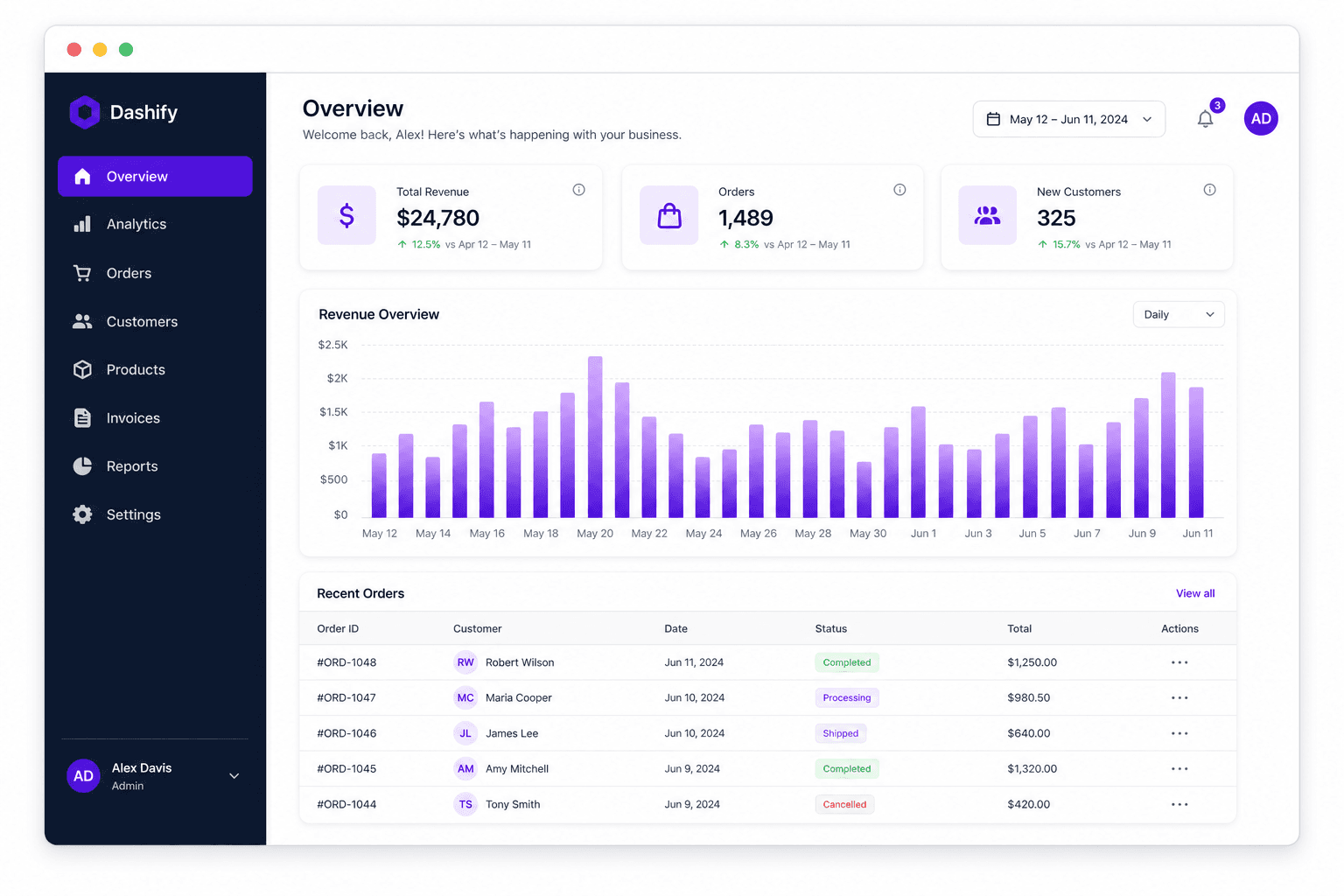Click the Cancelled status badge
The image size is (1344, 896).
844,804
